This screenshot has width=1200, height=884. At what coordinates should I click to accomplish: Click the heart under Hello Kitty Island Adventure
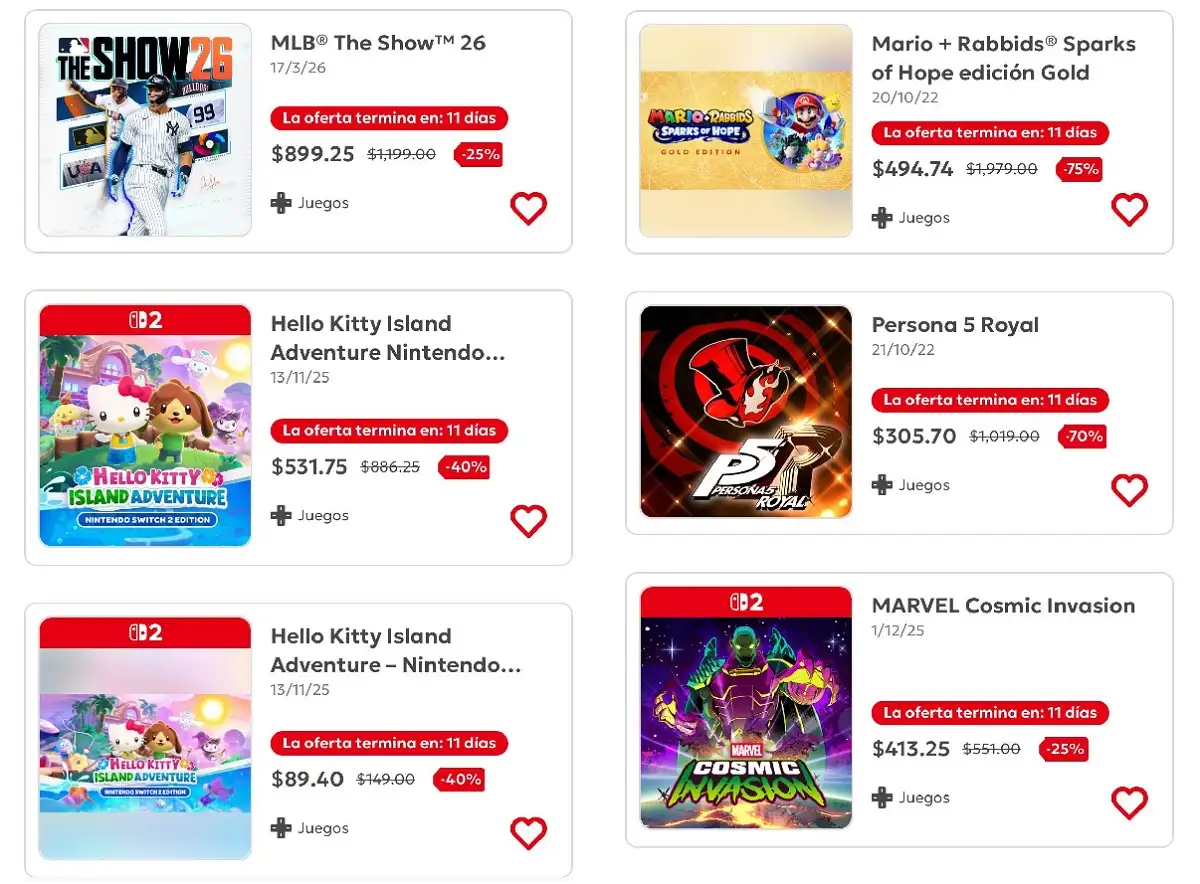(x=528, y=520)
